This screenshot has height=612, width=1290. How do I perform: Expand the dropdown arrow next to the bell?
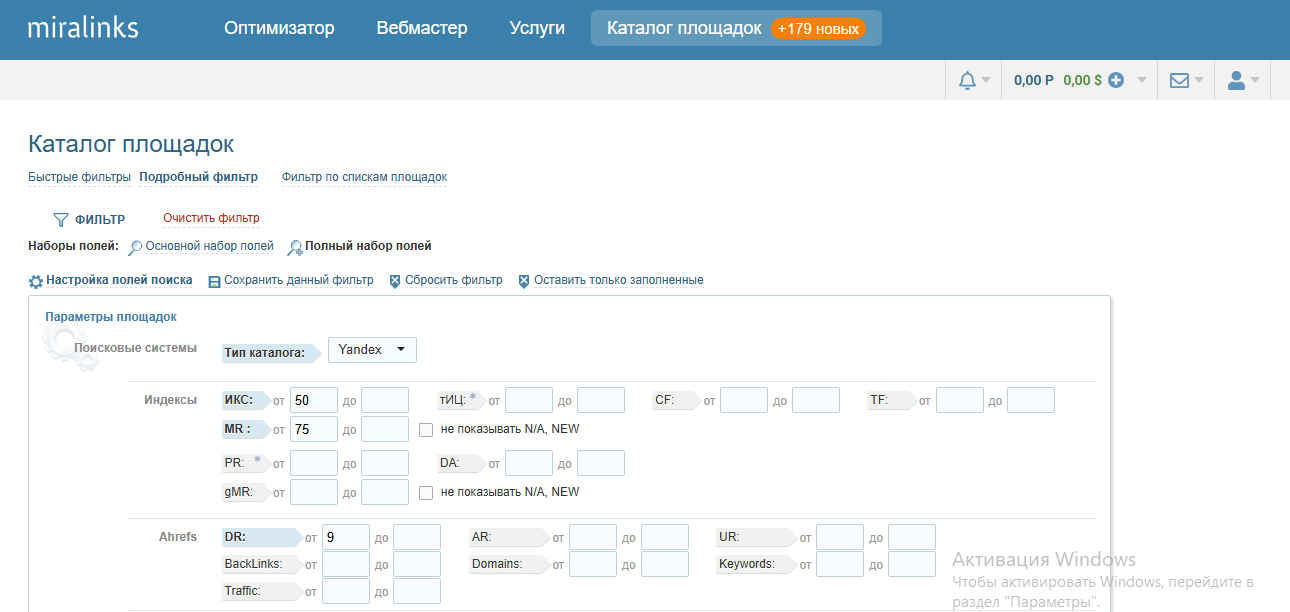[986, 81]
